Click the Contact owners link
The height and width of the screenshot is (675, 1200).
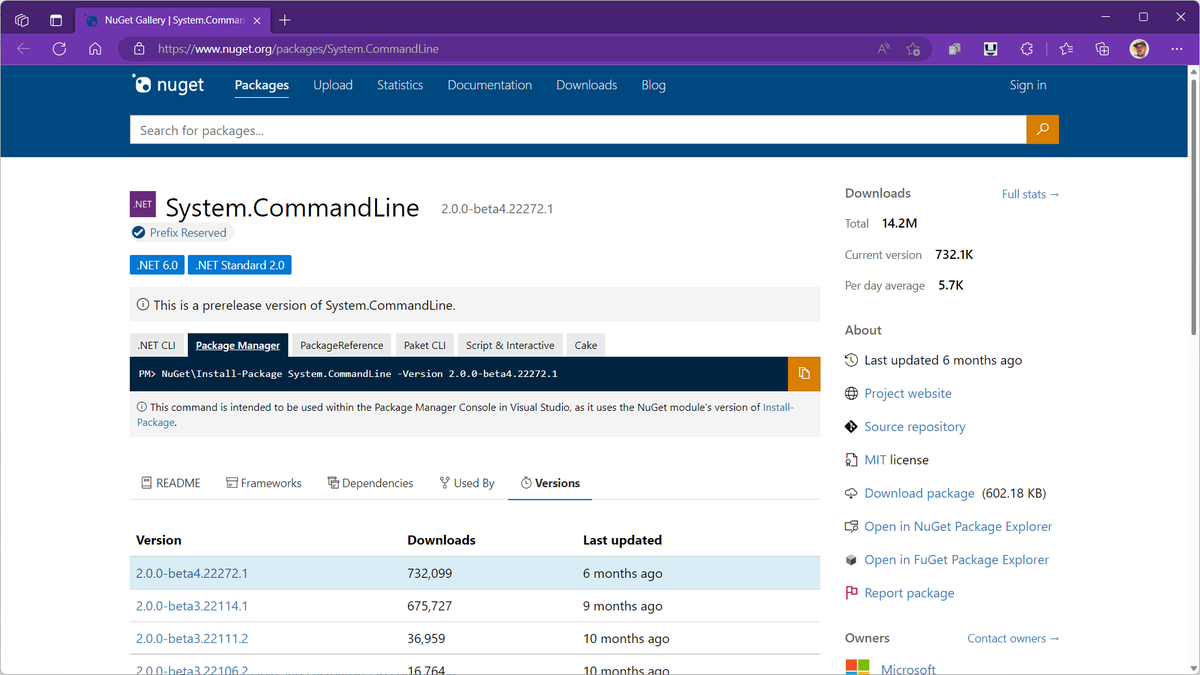pyautogui.click(x=1014, y=638)
